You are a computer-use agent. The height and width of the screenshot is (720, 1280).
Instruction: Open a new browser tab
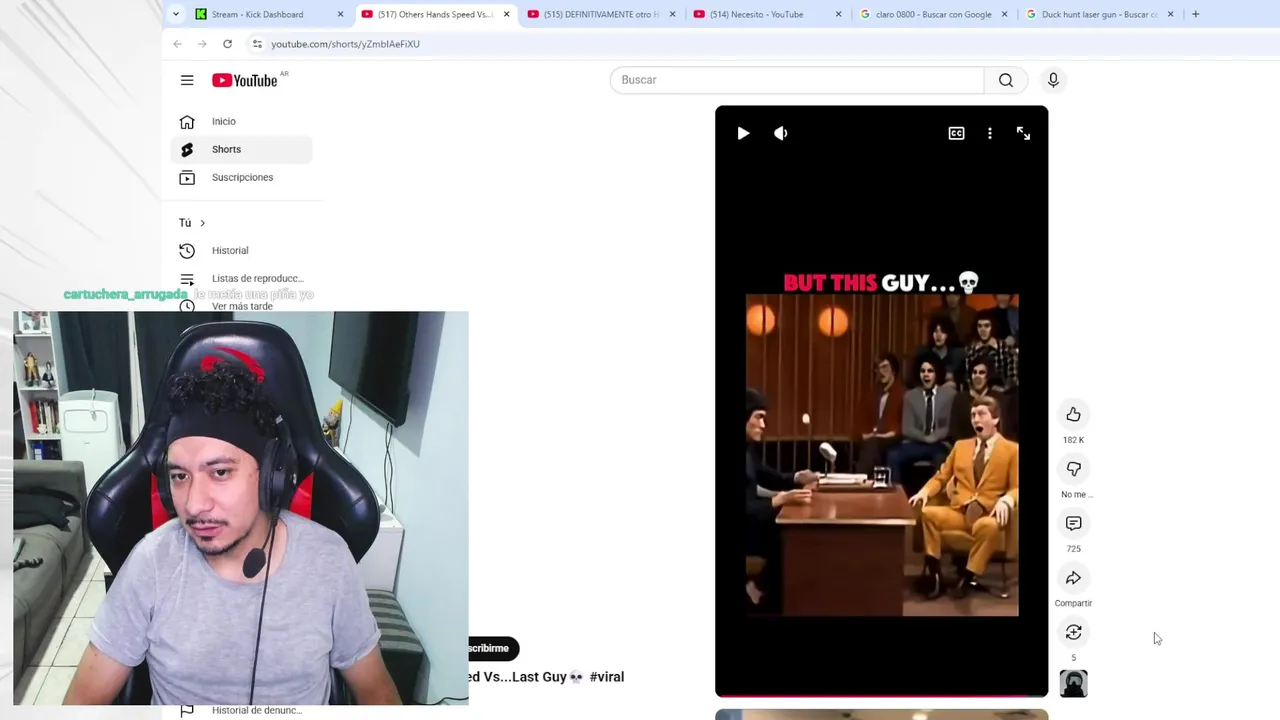pos(1195,14)
